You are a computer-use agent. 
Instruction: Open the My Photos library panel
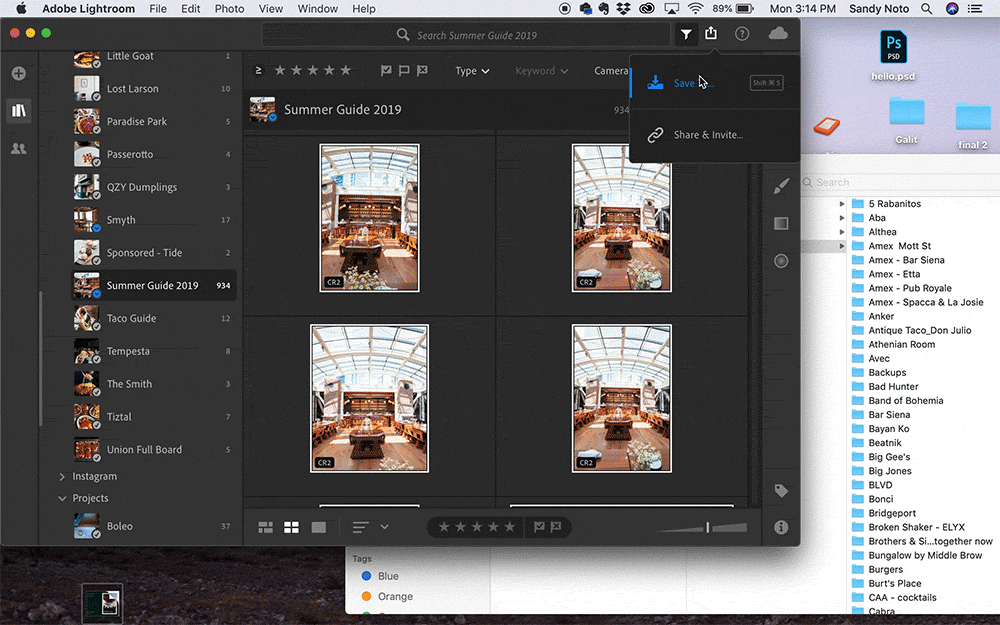coord(18,111)
